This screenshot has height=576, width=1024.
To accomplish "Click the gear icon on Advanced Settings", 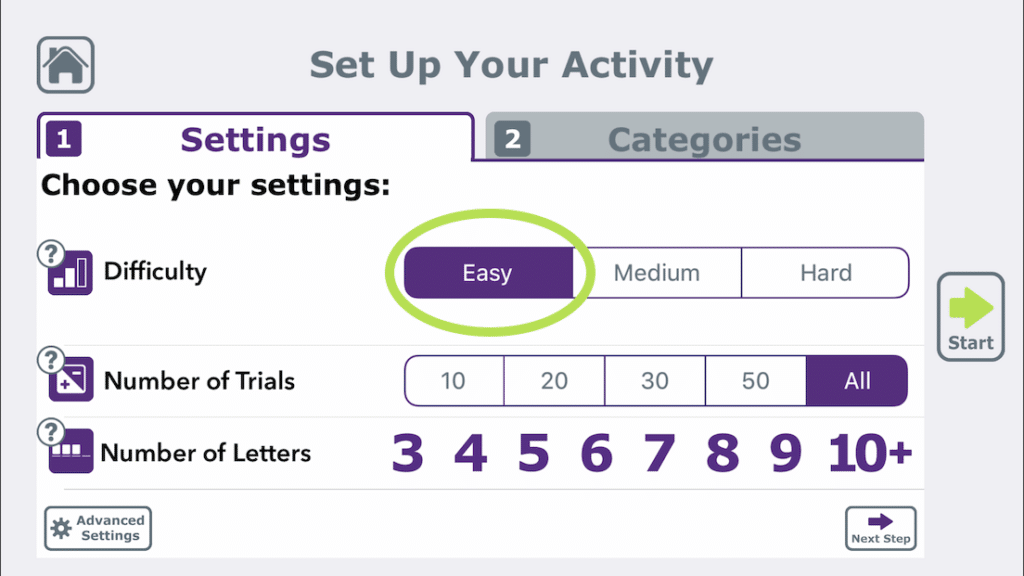I will [63, 528].
